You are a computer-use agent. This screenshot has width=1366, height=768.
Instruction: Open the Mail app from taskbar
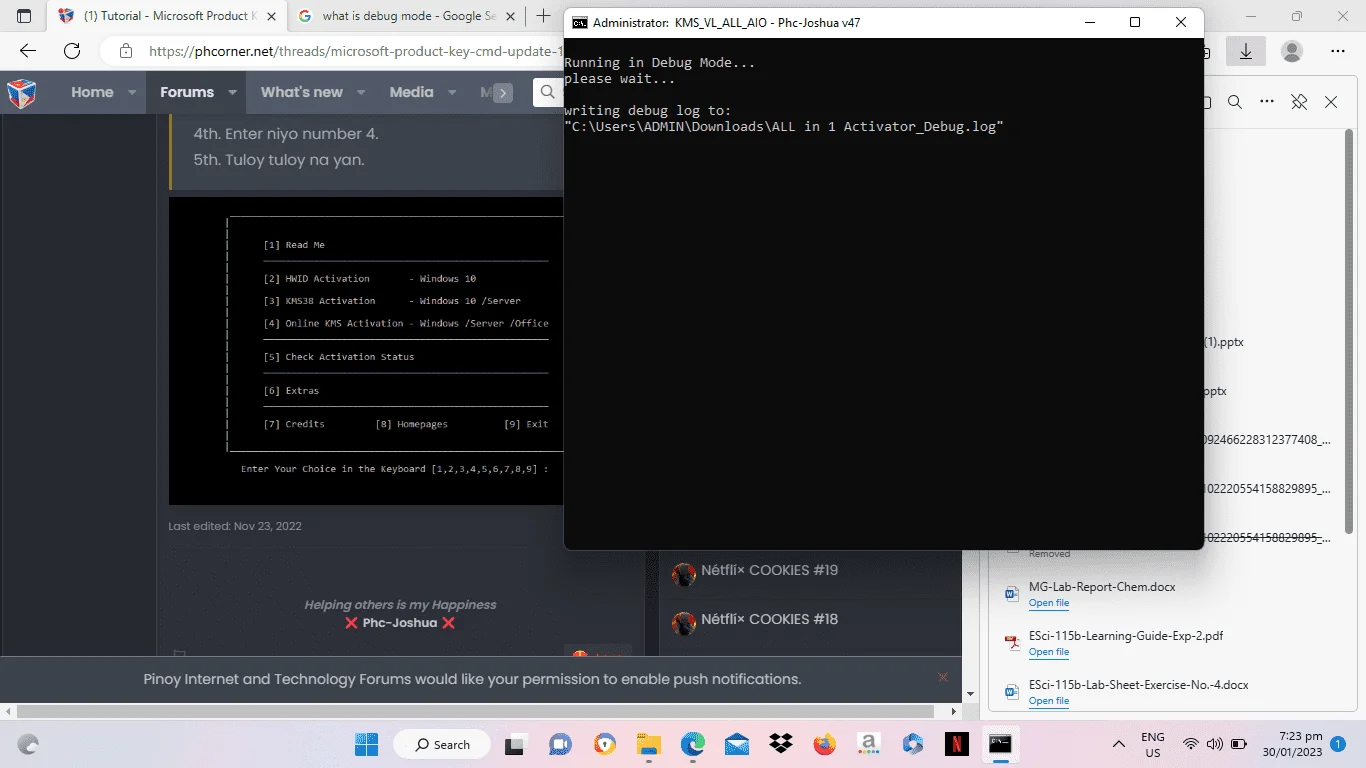click(737, 744)
